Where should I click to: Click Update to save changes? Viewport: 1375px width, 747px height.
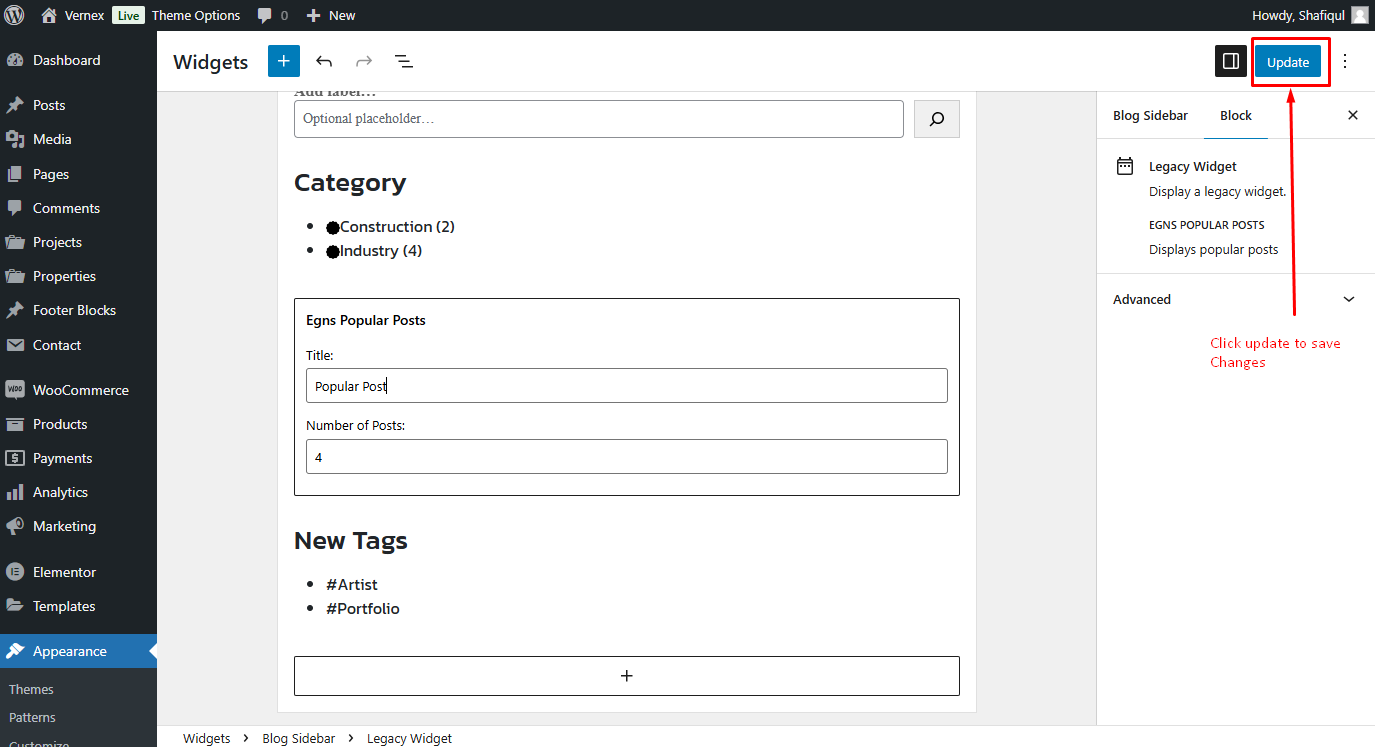(x=1288, y=61)
